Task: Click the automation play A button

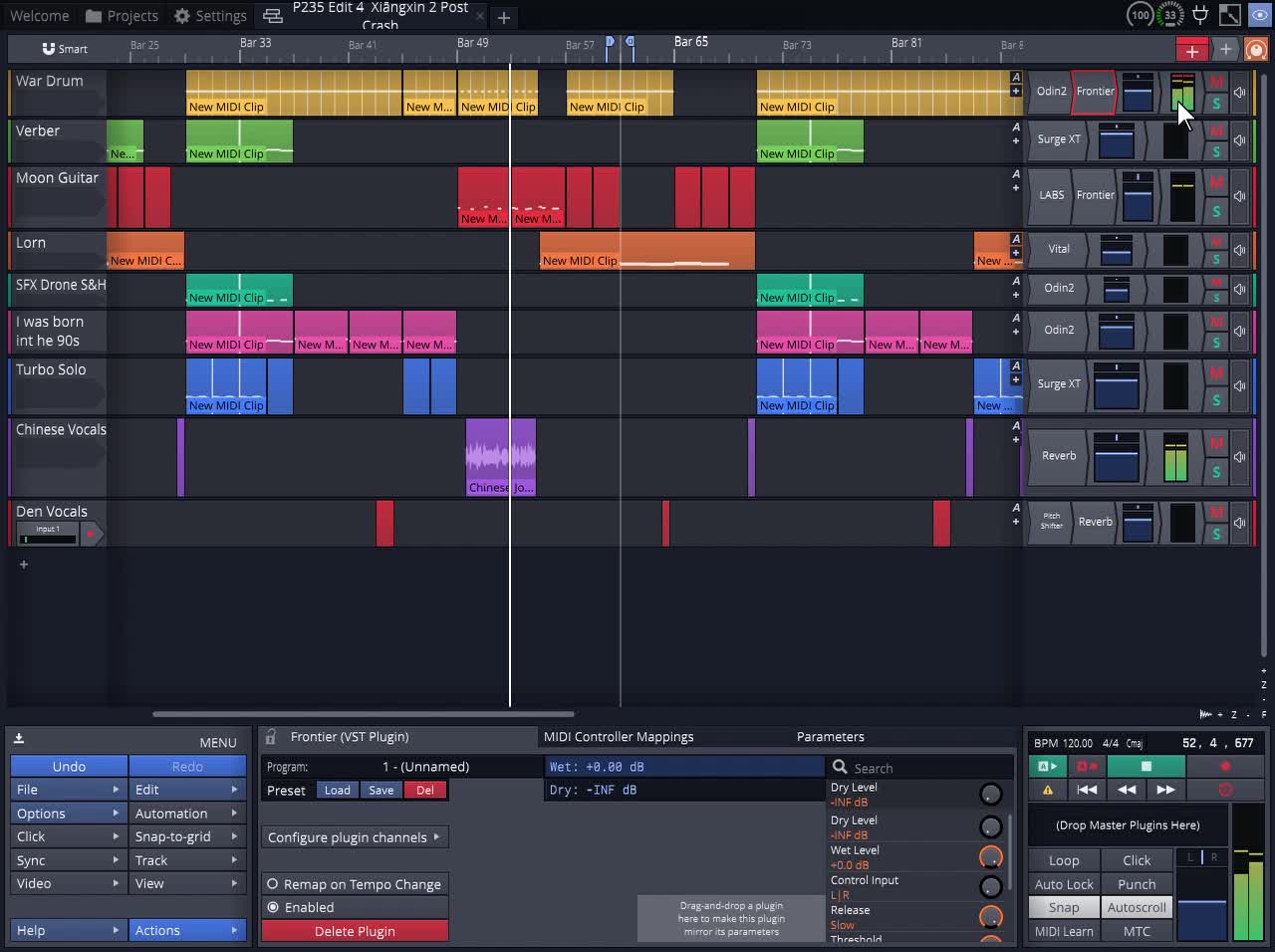Action: 1048,766
